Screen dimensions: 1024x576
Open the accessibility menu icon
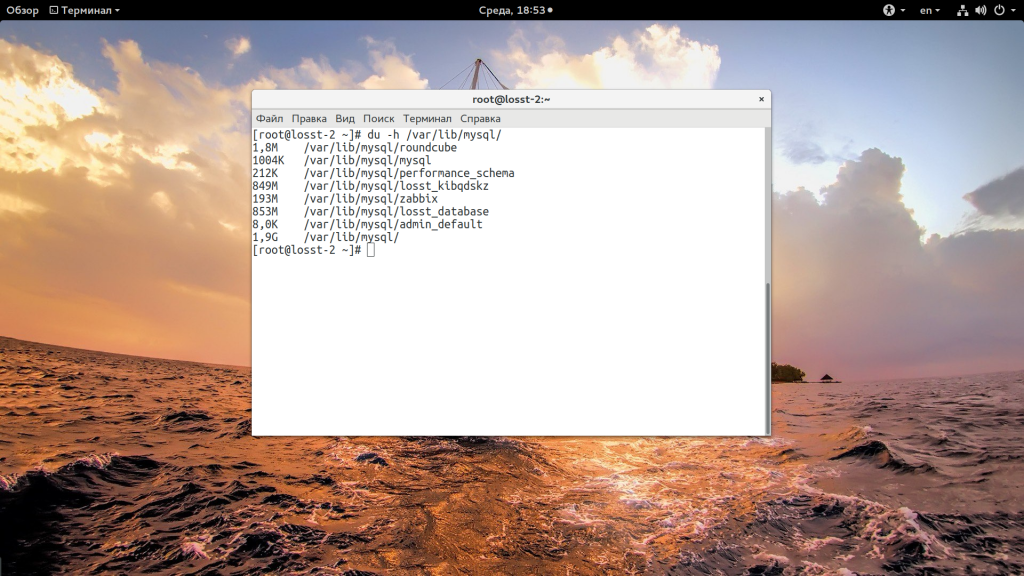pyautogui.click(x=887, y=10)
